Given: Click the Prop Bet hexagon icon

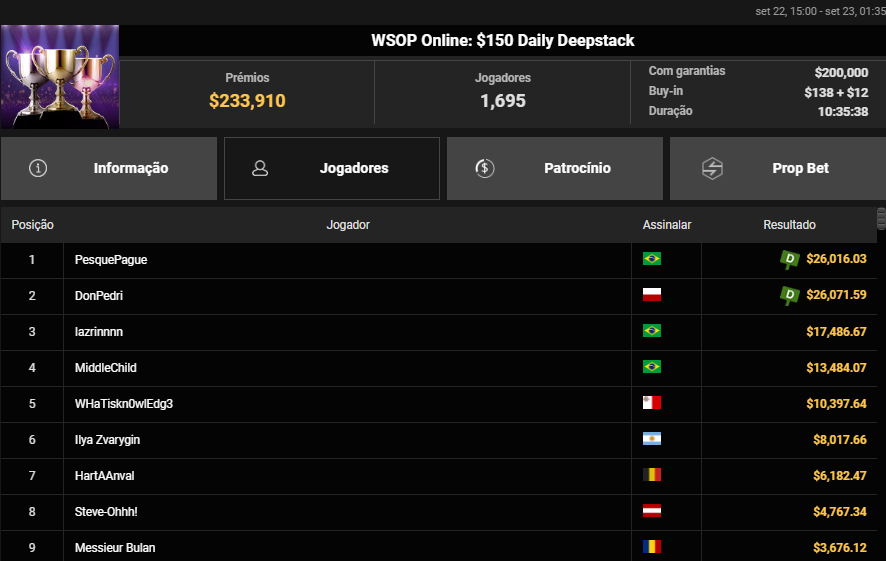Looking at the screenshot, I should pyautogui.click(x=712, y=168).
